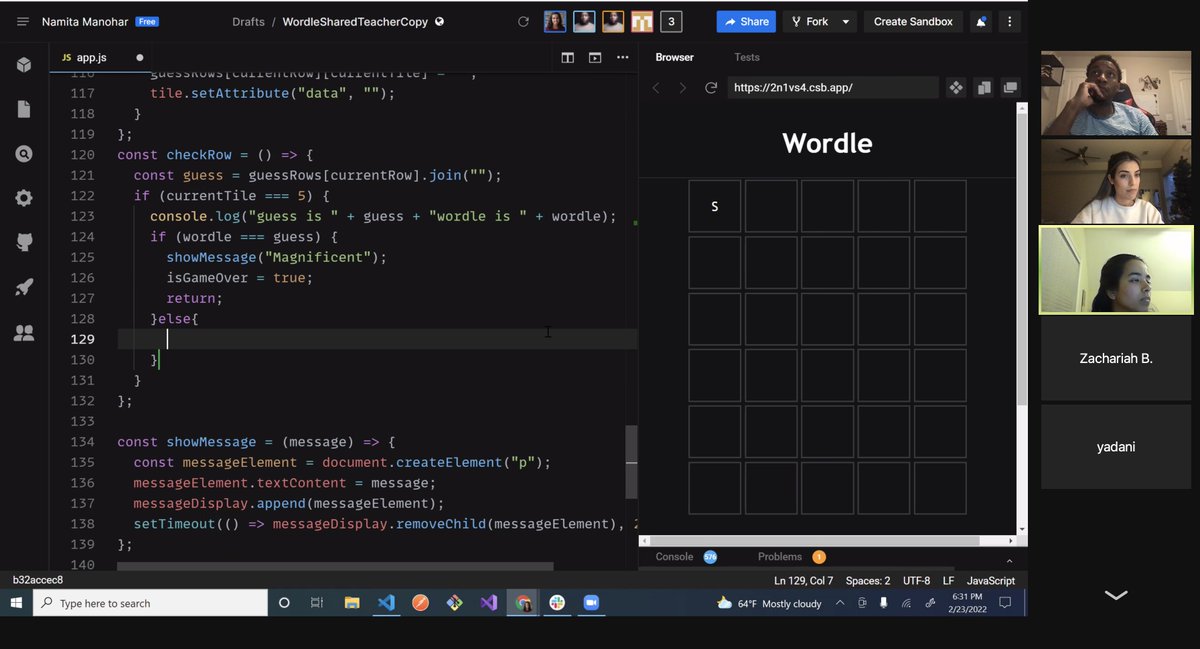Viewport: 1200px width, 649px height.
Task: Click Create Sandbox button
Action: click(913, 21)
